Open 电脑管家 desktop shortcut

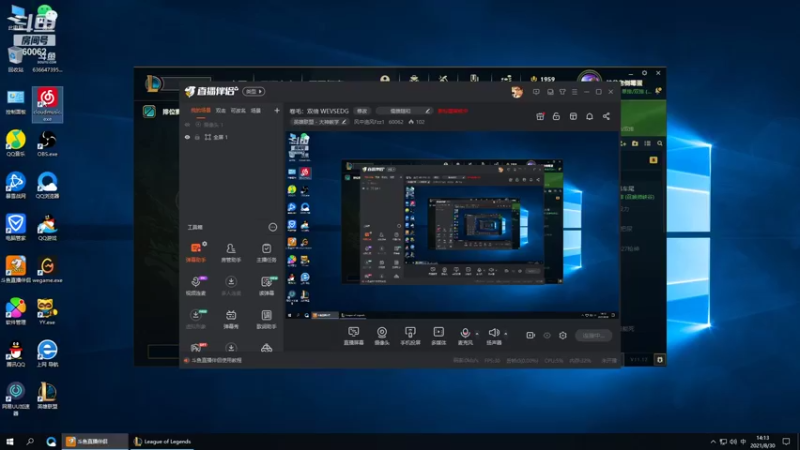coord(15,228)
